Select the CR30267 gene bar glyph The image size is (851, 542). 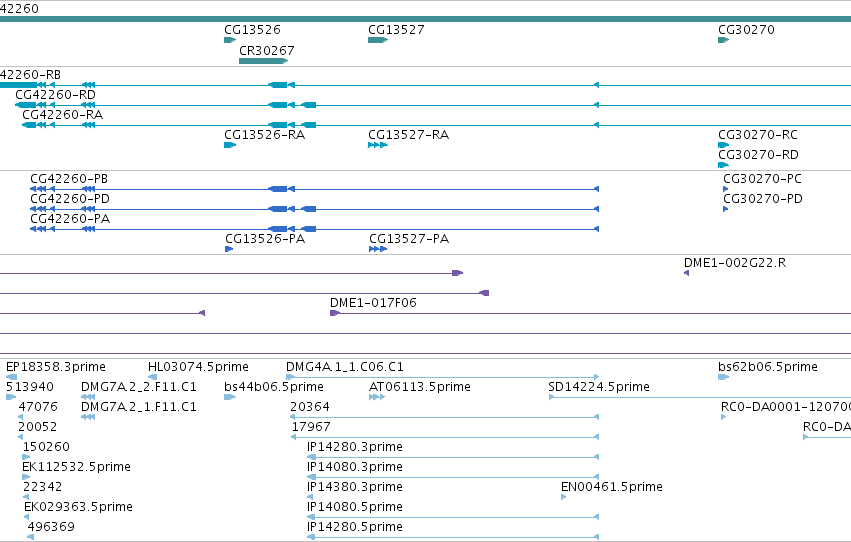(263, 61)
